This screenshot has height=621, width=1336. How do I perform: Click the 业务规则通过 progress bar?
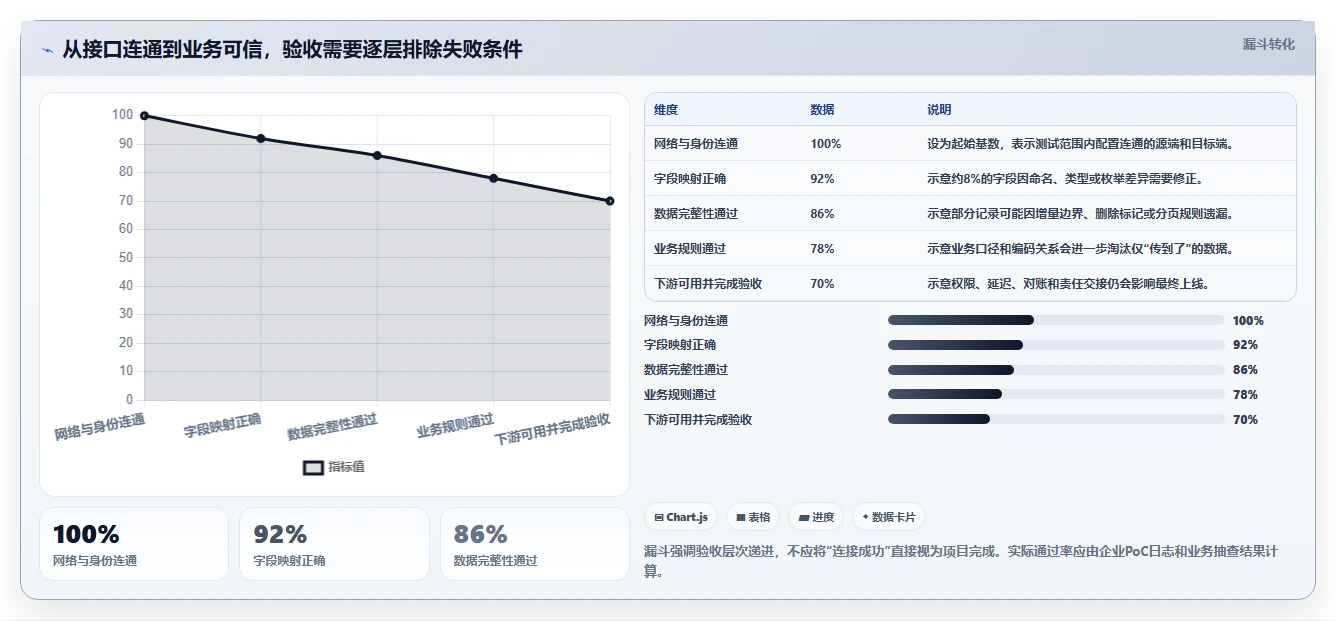point(1056,395)
